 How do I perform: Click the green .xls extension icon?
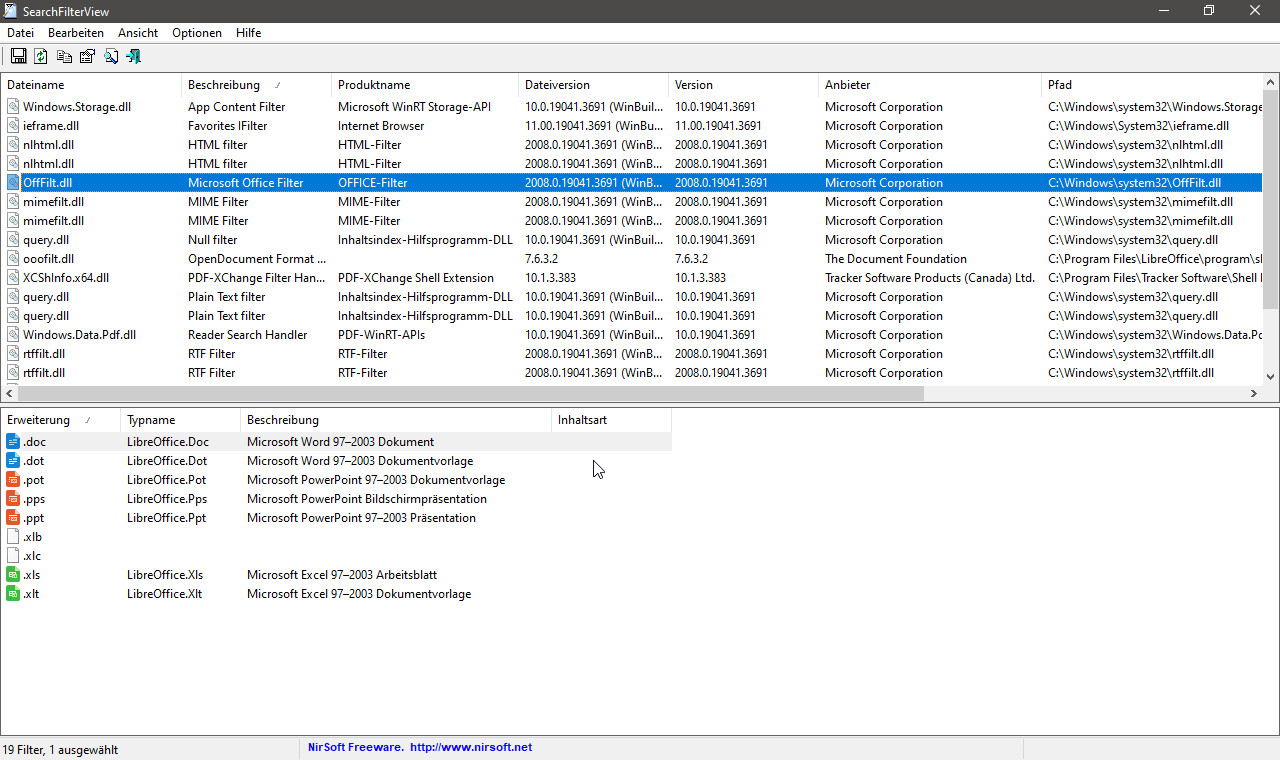(13, 574)
